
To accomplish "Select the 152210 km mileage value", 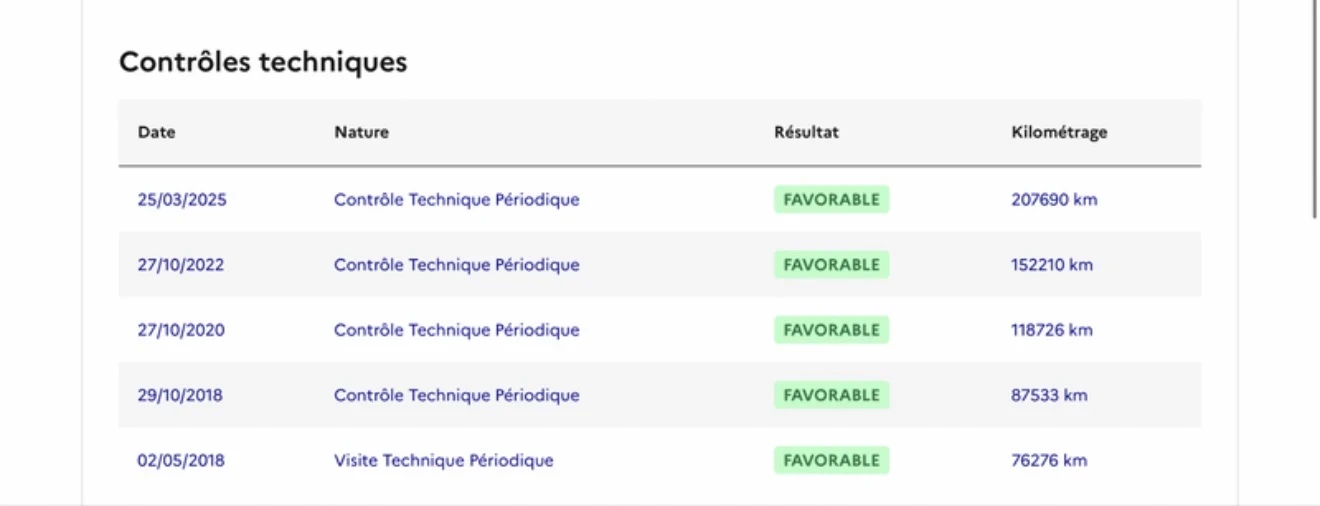I will (1052, 265).
